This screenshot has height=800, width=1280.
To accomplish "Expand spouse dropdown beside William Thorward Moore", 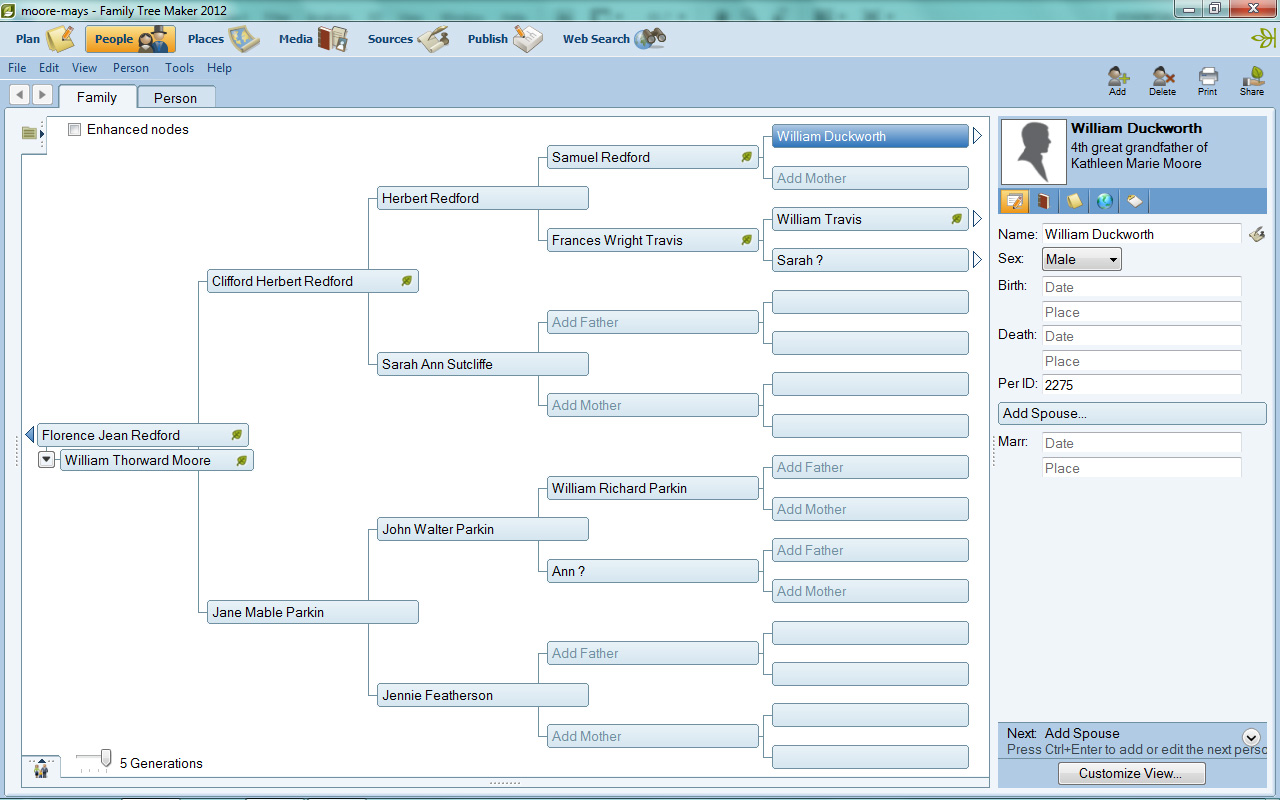I will click(47, 460).
